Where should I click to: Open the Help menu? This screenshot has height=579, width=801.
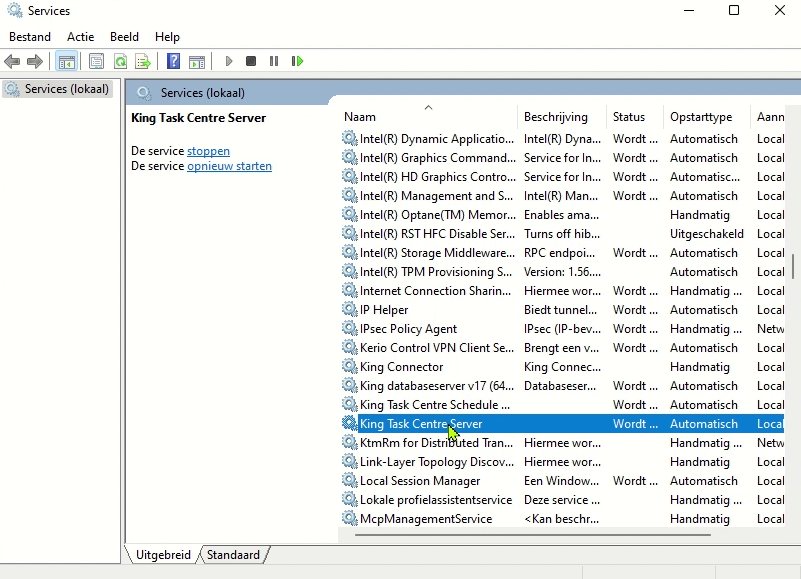coord(167,37)
